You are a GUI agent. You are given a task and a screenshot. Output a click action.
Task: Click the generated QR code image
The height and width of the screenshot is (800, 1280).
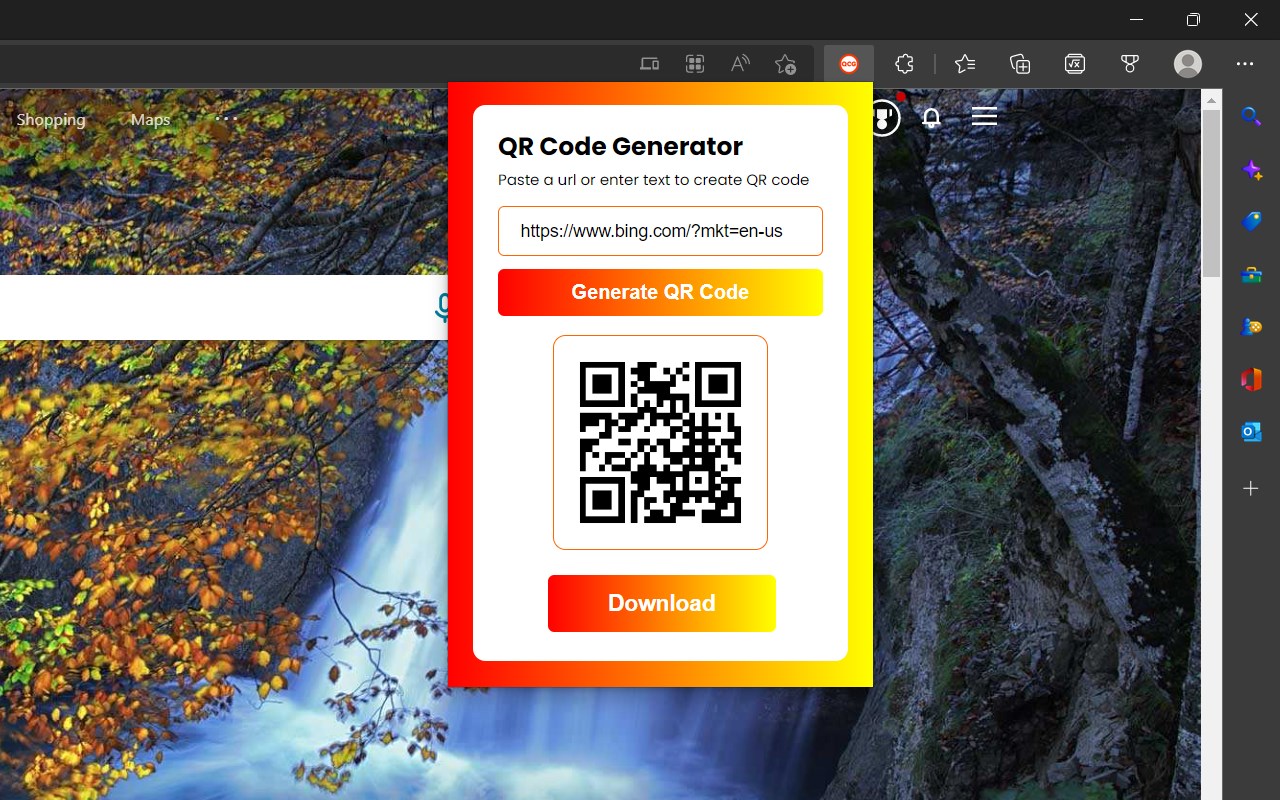point(660,442)
